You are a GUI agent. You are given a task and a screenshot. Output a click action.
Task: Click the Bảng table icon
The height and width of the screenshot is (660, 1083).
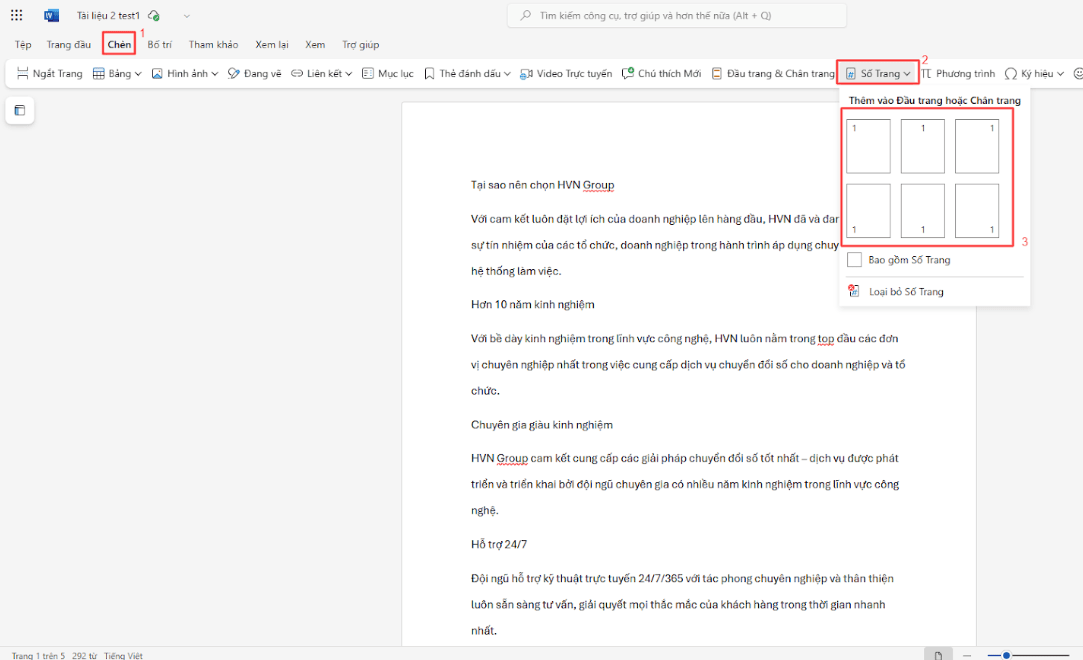click(x=99, y=73)
